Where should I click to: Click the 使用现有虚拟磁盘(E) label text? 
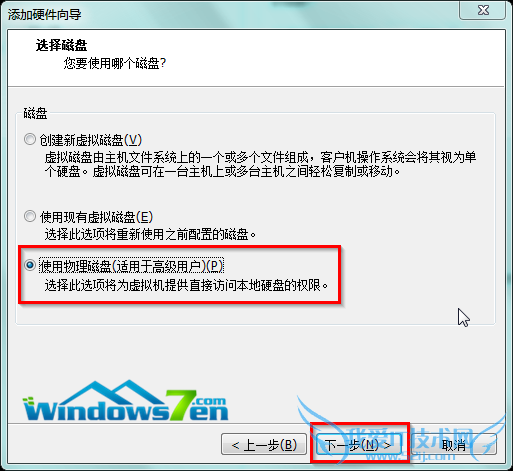point(96,217)
